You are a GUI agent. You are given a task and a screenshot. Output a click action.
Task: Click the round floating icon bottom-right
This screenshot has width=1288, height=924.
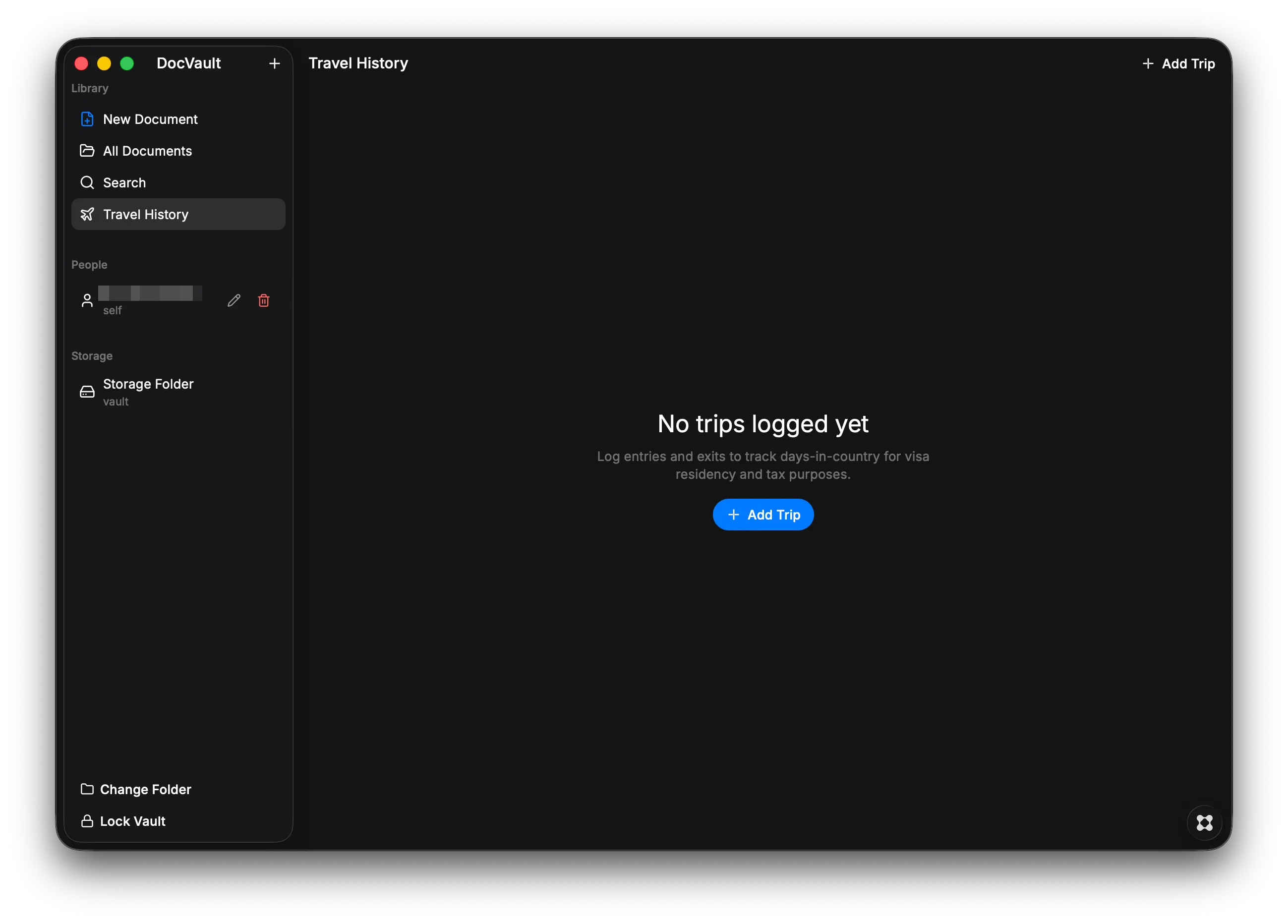point(1204,822)
